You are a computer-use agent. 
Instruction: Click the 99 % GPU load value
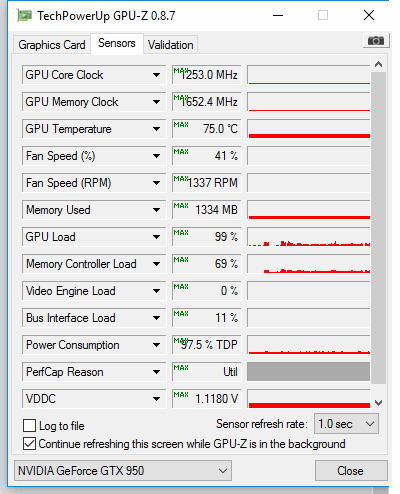click(206, 237)
